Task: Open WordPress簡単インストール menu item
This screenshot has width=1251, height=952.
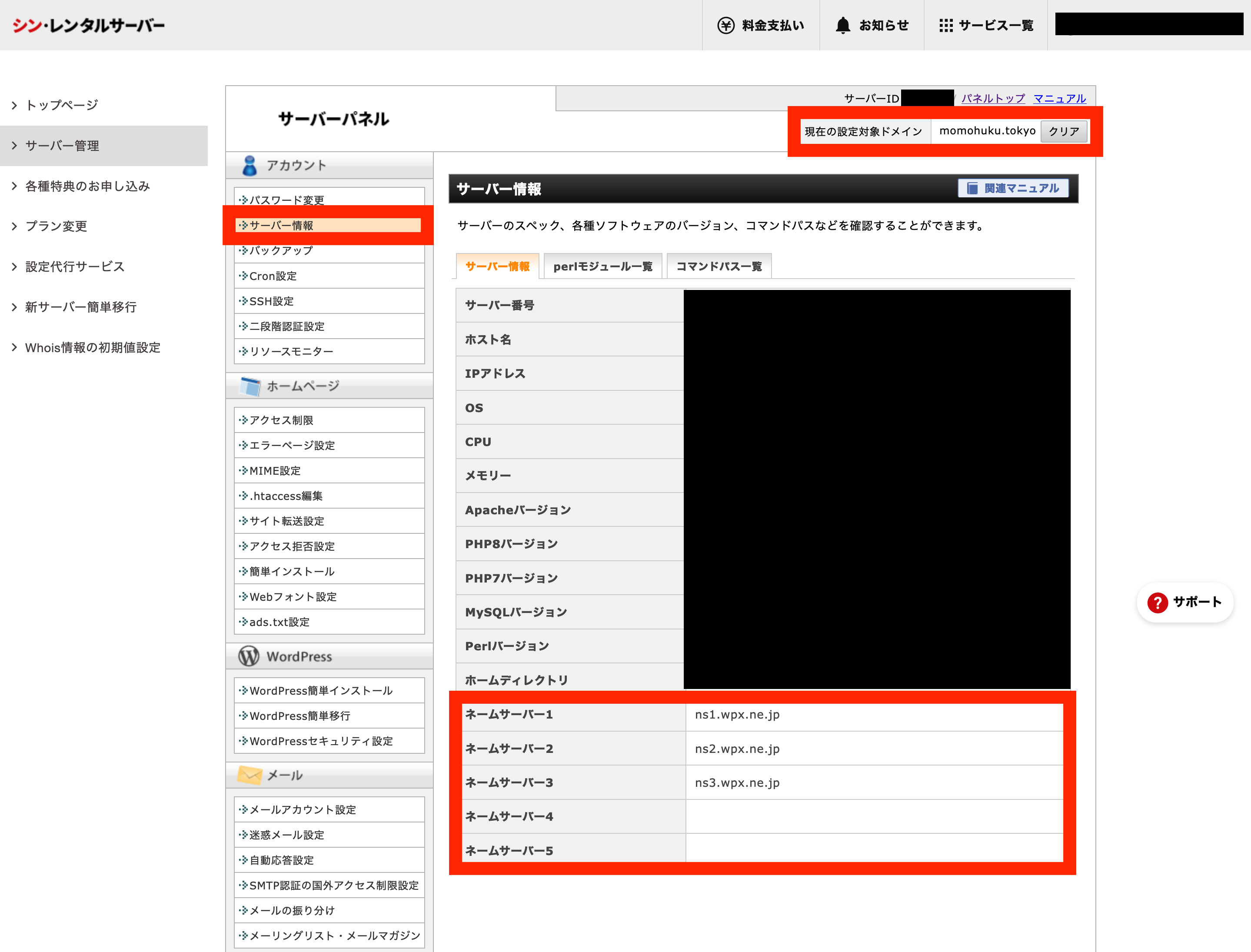Action: coord(329,691)
